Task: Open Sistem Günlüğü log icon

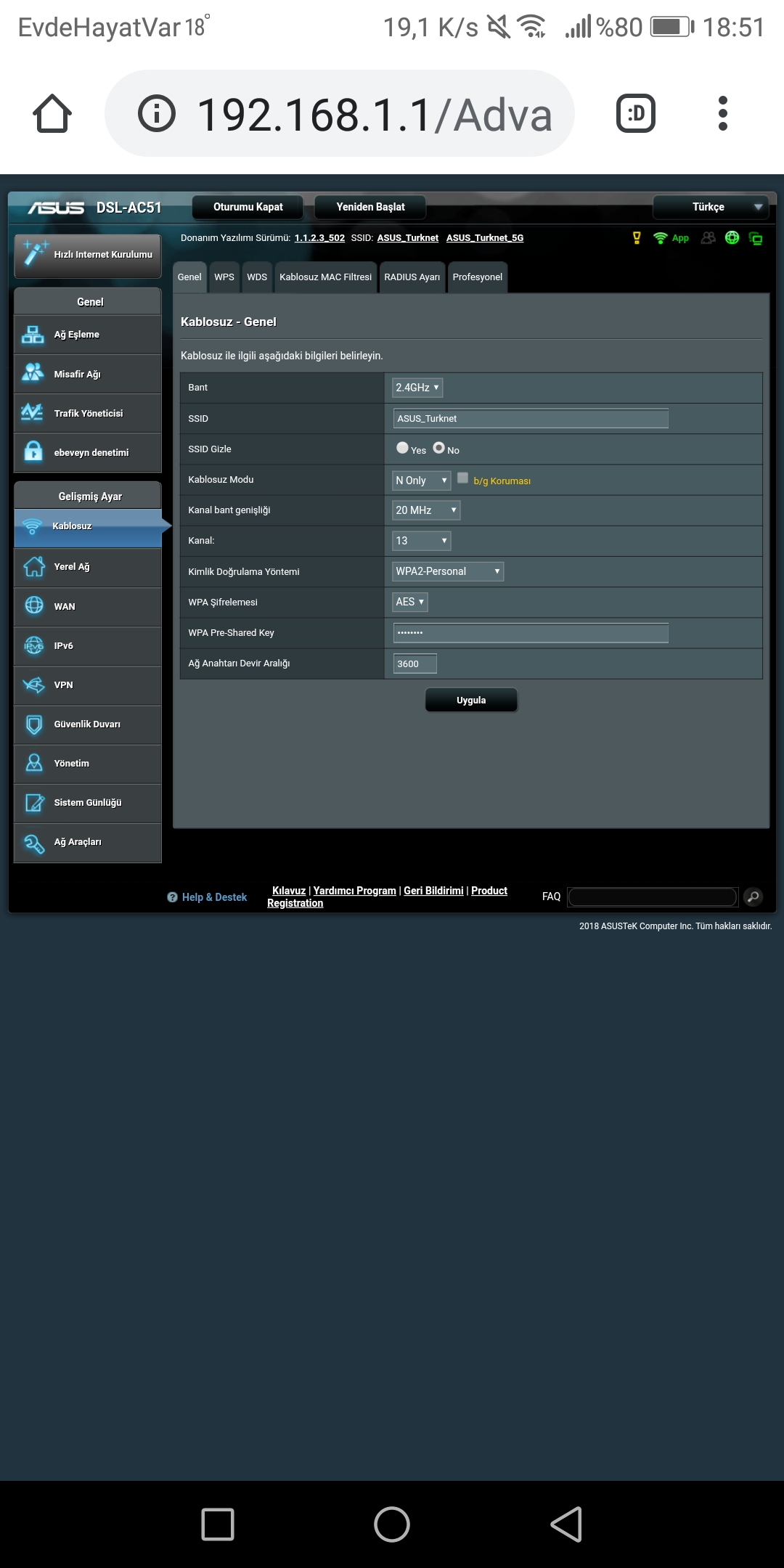Action: click(34, 802)
